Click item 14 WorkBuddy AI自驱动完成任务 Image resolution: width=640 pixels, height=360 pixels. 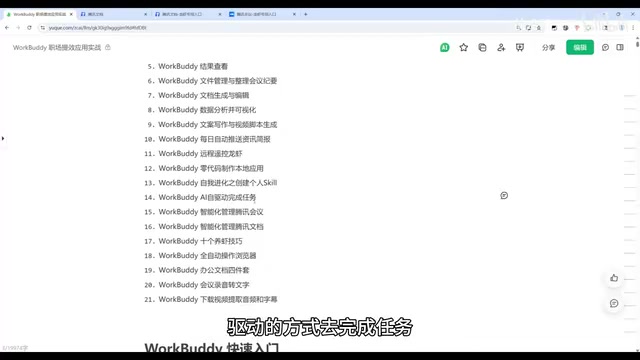click(x=207, y=197)
